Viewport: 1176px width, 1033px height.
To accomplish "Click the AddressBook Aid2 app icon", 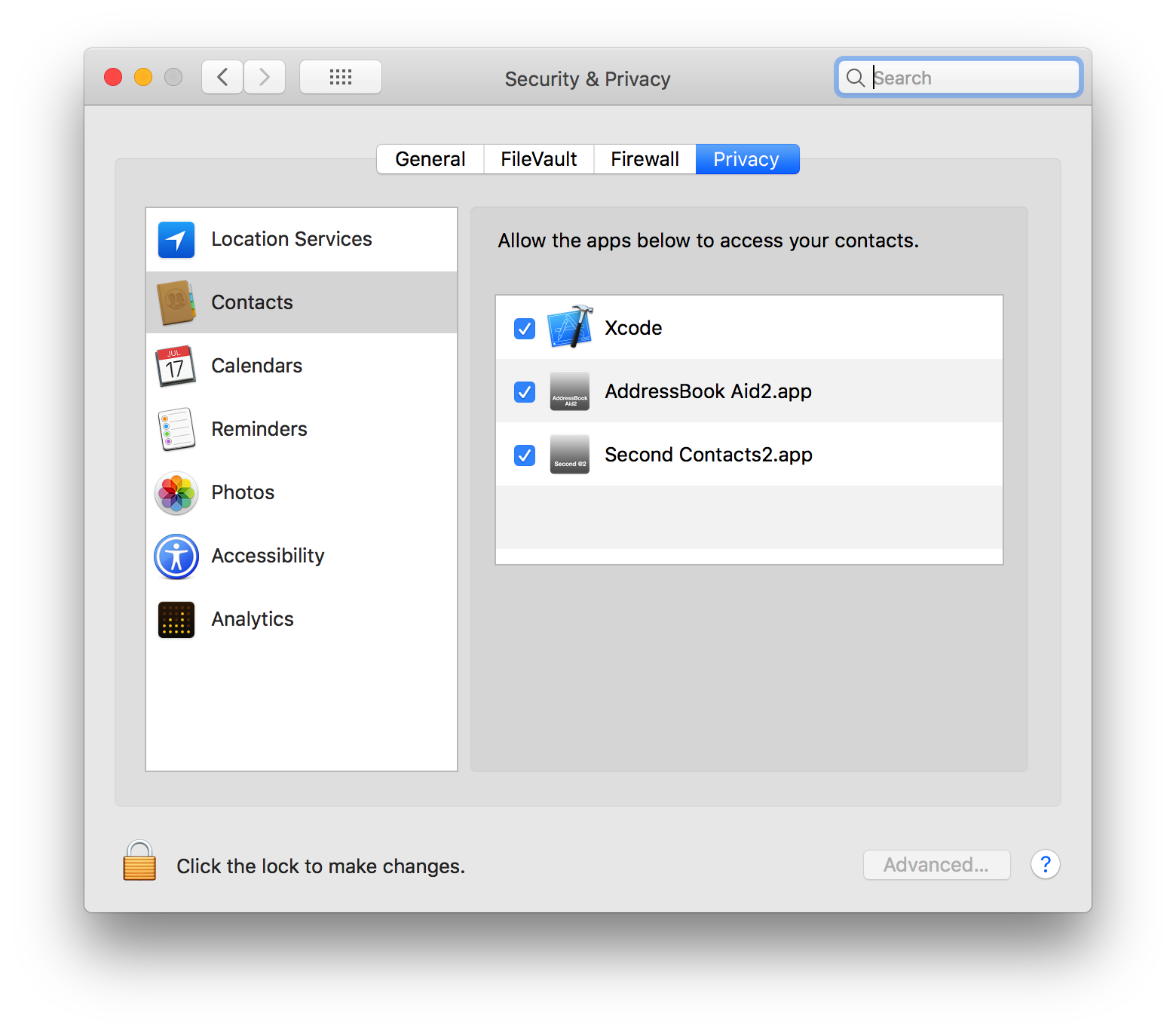I will pos(570,391).
